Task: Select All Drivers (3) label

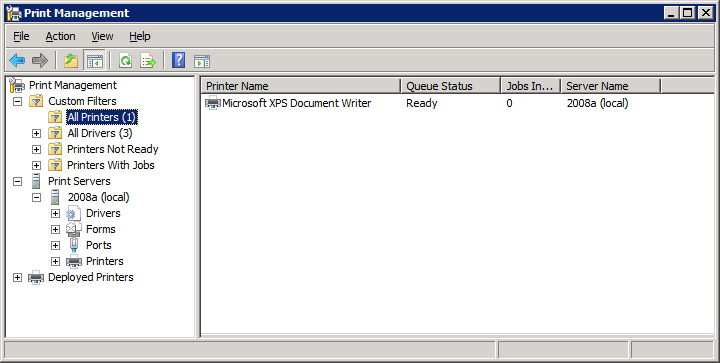Action: coord(100,133)
